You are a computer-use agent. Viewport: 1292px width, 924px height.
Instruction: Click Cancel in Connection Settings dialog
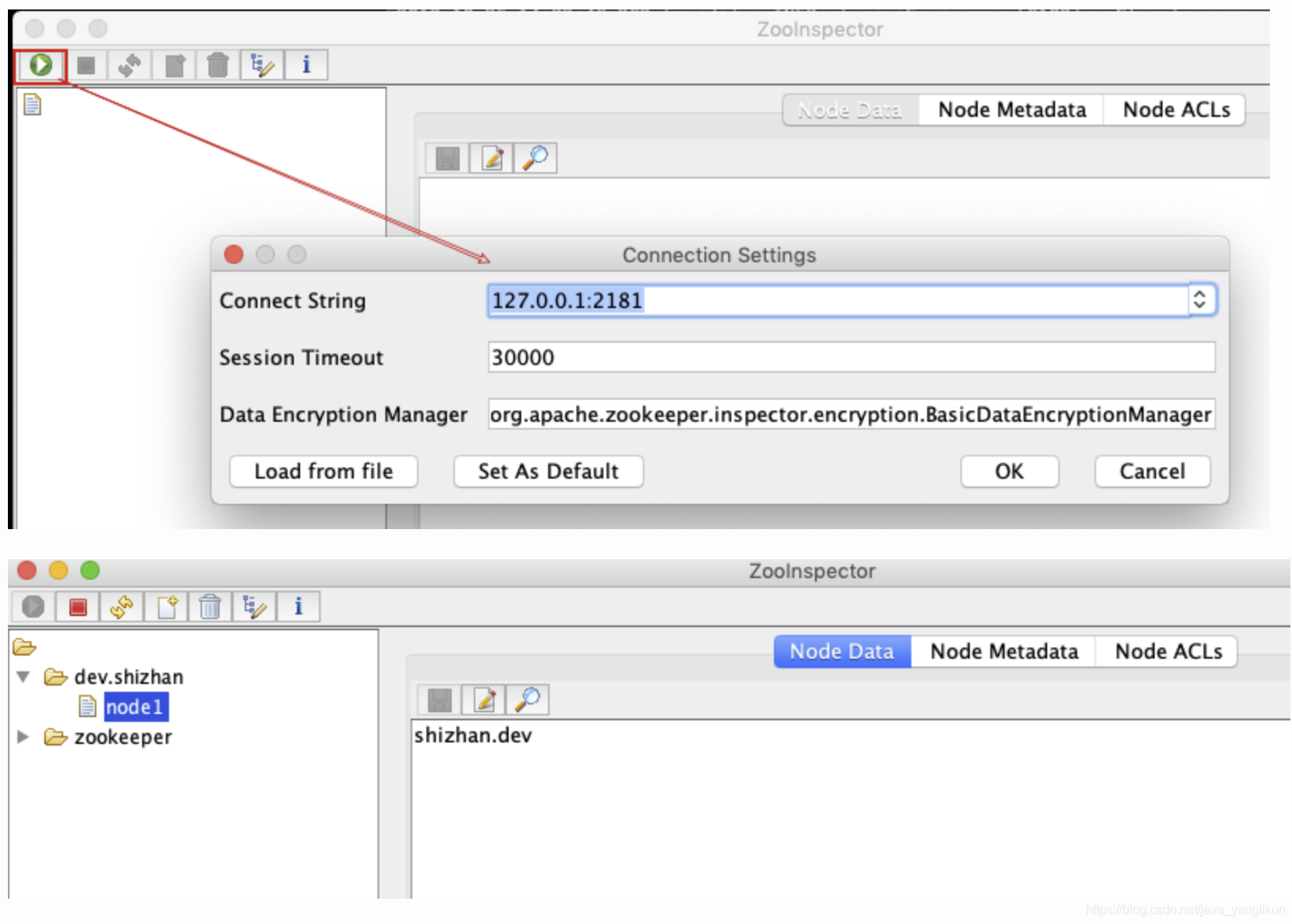(1152, 471)
